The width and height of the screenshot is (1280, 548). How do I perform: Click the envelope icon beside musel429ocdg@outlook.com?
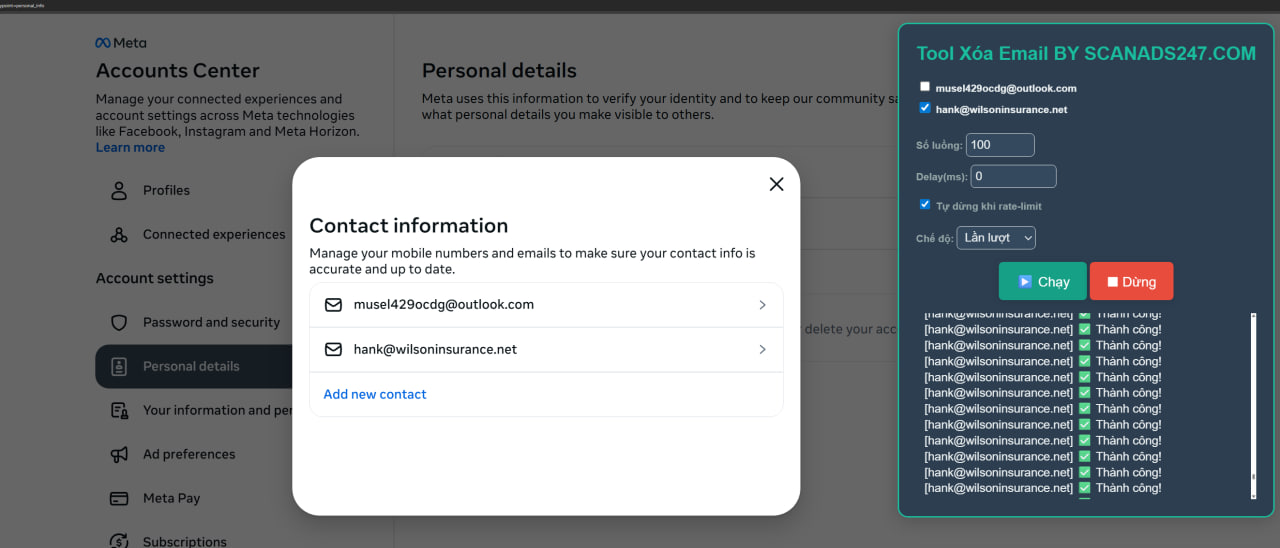[x=334, y=305]
